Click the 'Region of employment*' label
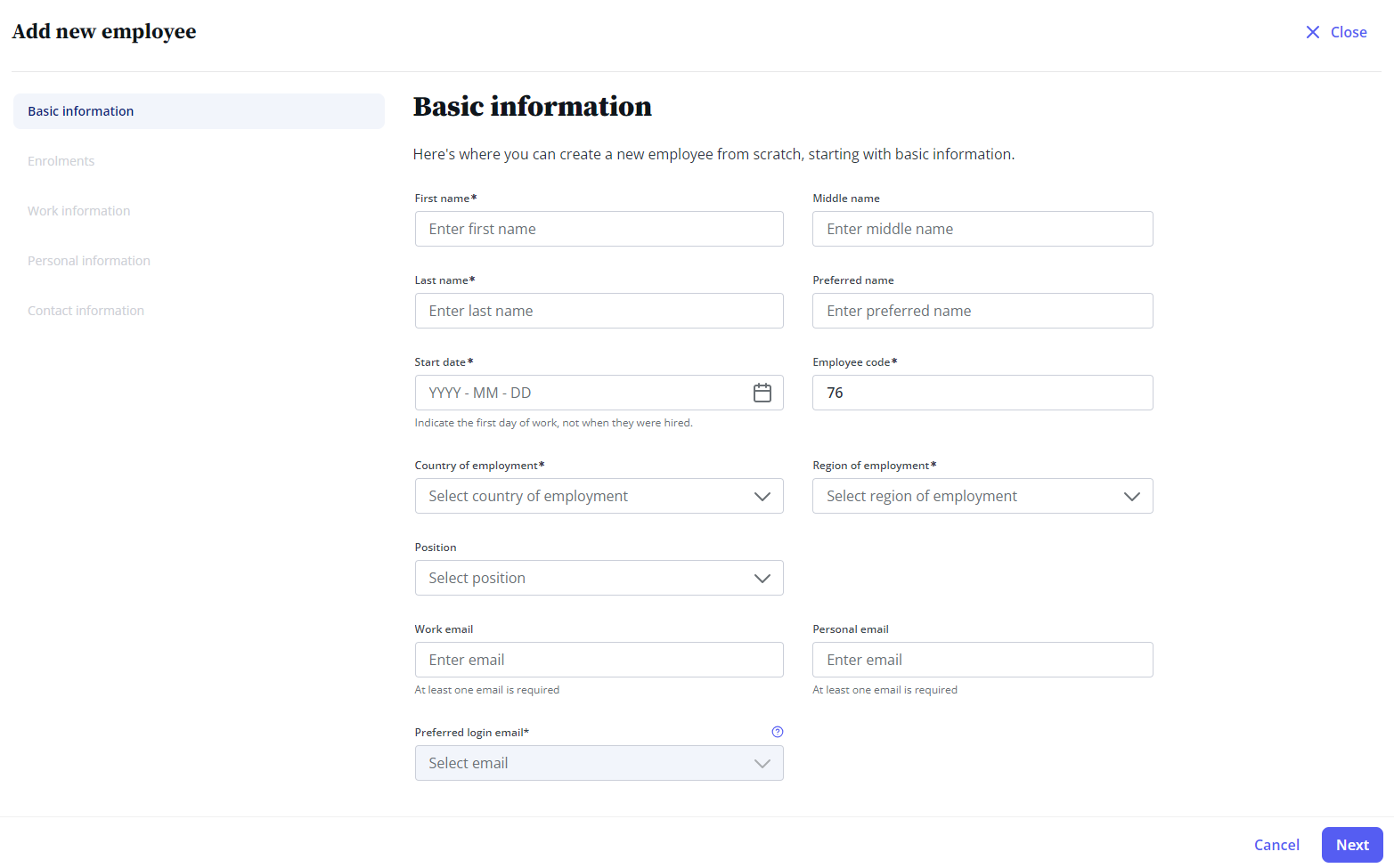1394x868 pixels. click(x=874, y=466)
